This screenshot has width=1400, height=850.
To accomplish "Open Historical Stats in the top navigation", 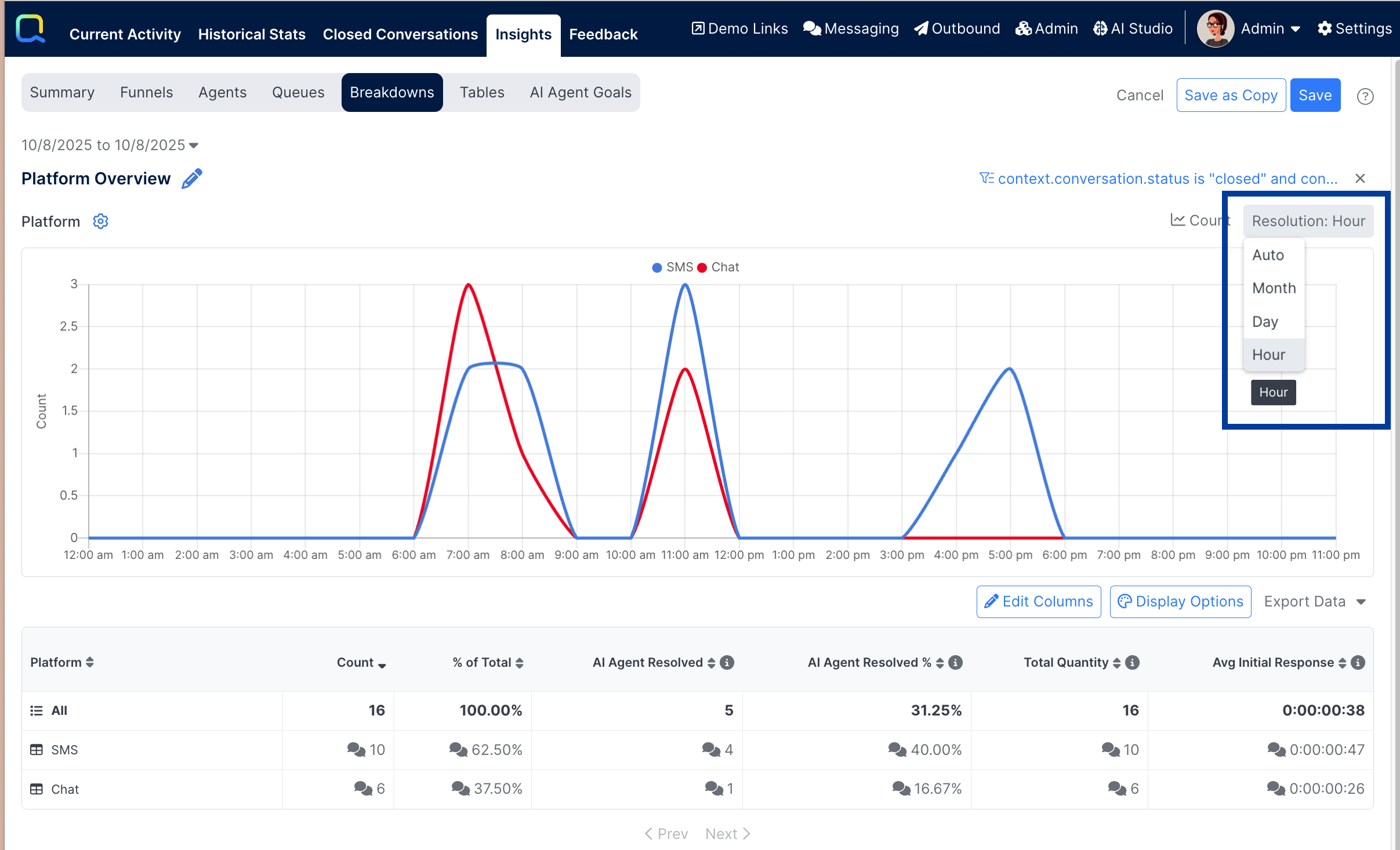I will point(252,34).
